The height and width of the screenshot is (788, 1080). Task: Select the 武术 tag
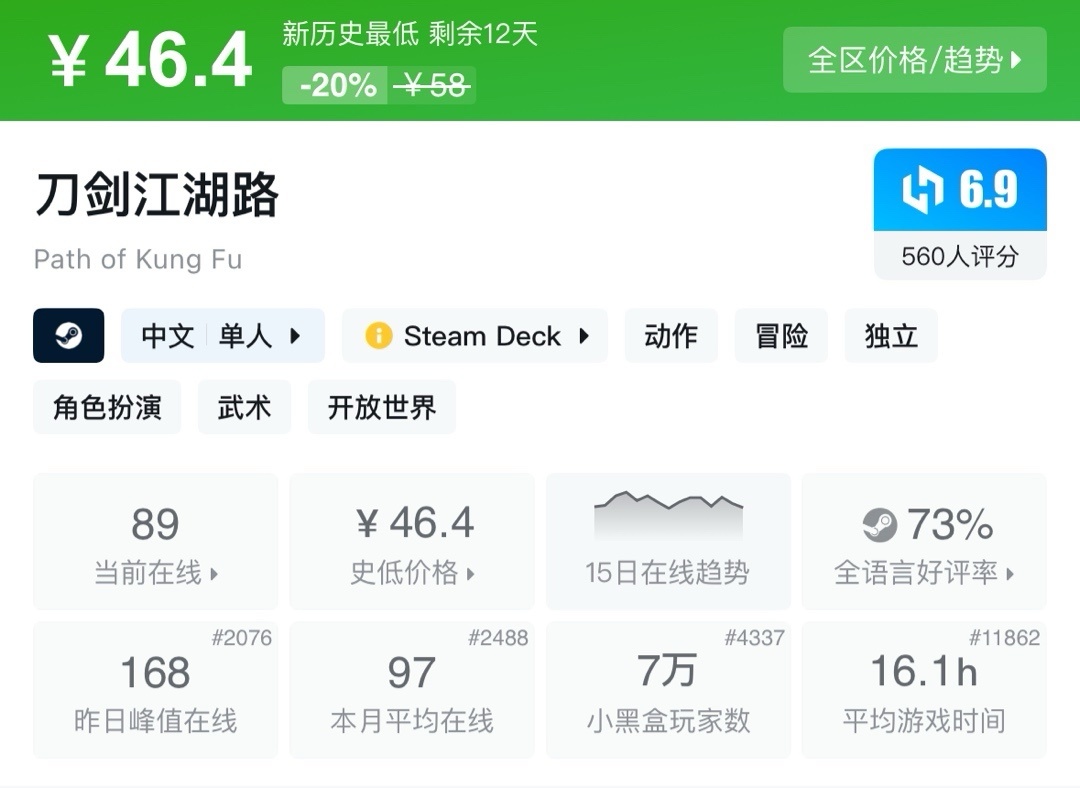pos(244,407)
